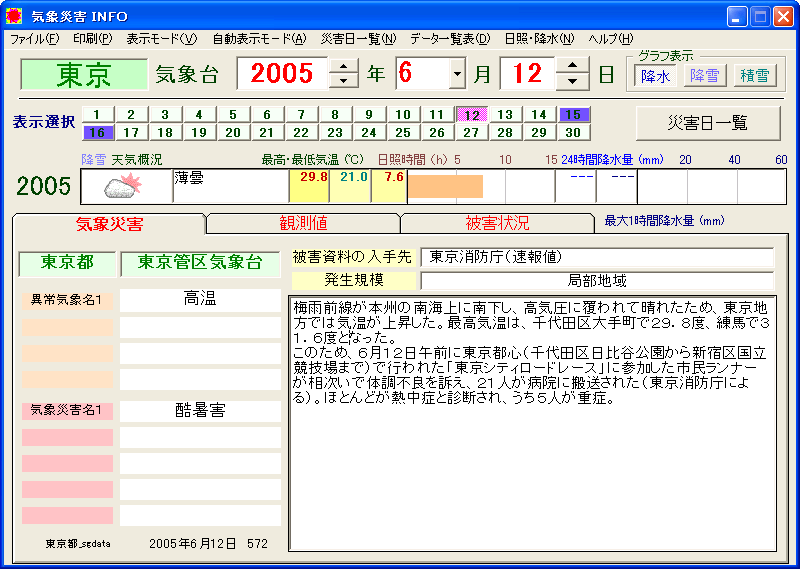Select day 20 in 表示選択
The width and height of the screenshot is (800, 569).
[x=233, y=133]
